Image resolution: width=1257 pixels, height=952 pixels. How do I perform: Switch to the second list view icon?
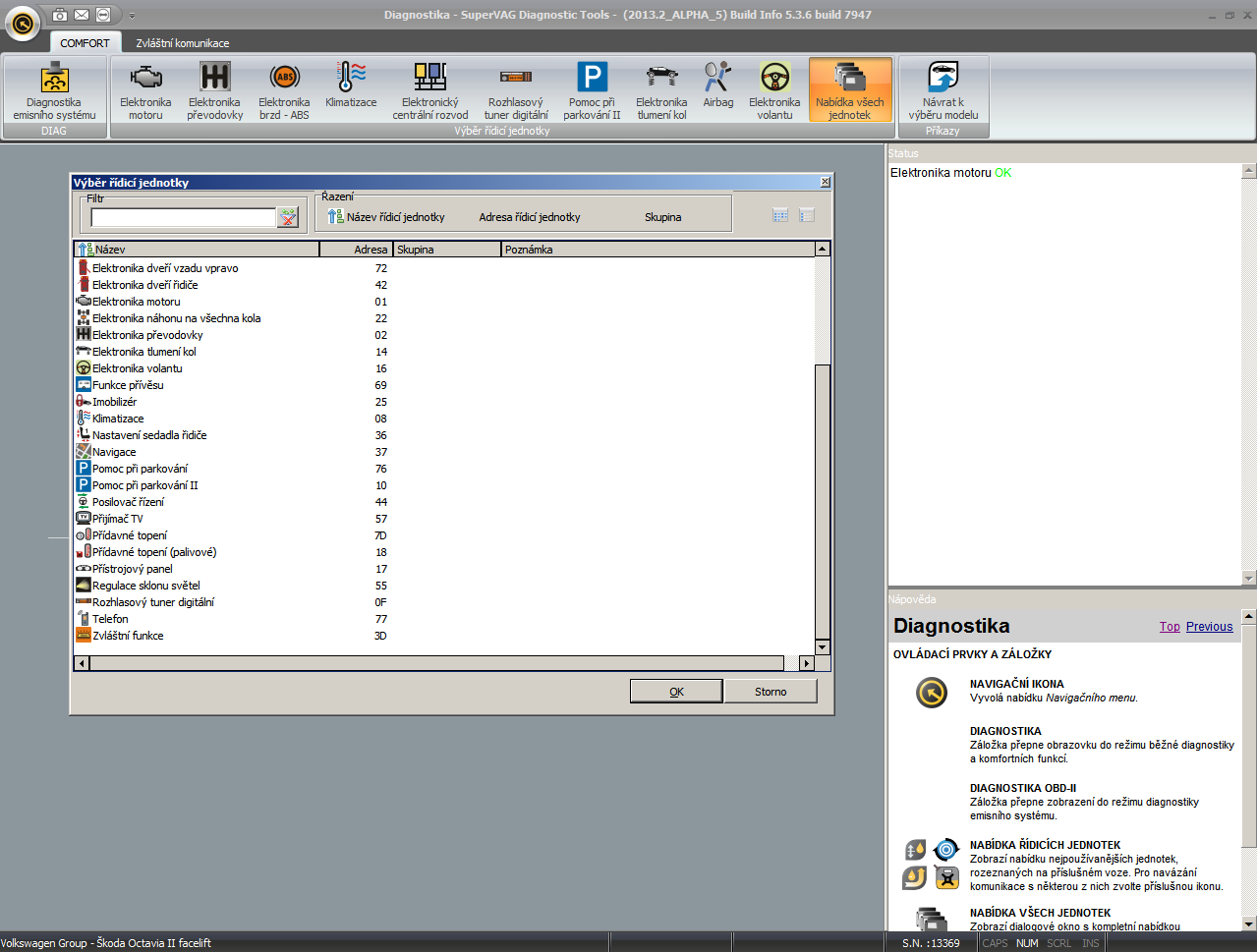807,215
